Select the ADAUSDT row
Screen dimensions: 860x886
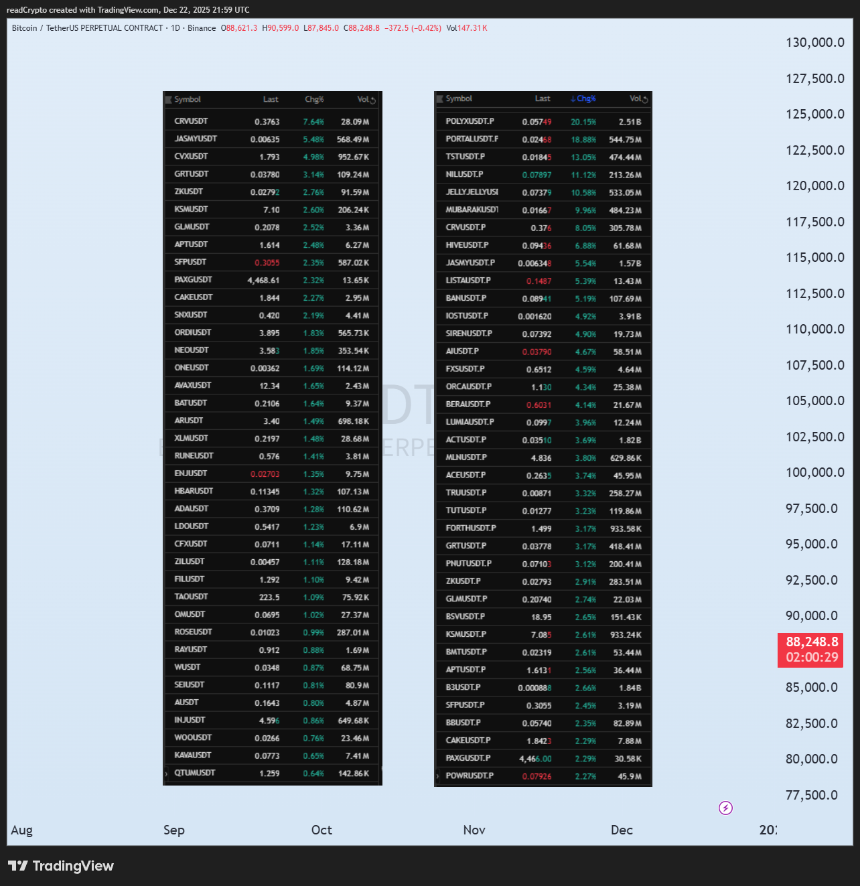(272, 509)
